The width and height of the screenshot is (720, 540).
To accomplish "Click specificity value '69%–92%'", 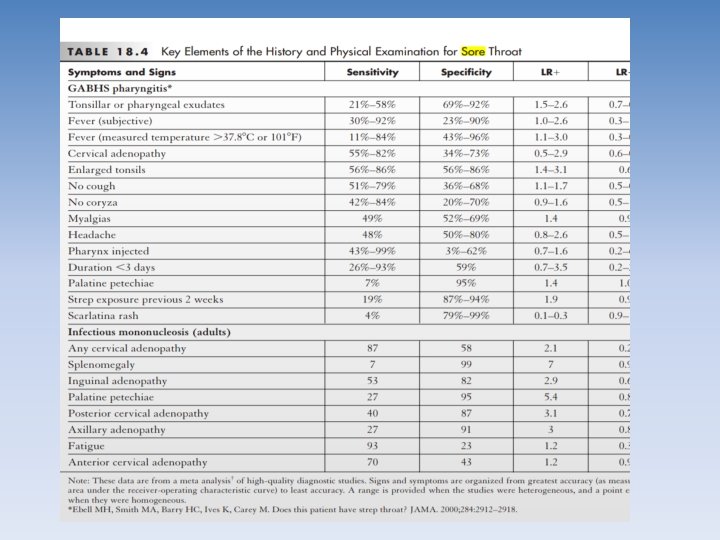I will [466, 105].
